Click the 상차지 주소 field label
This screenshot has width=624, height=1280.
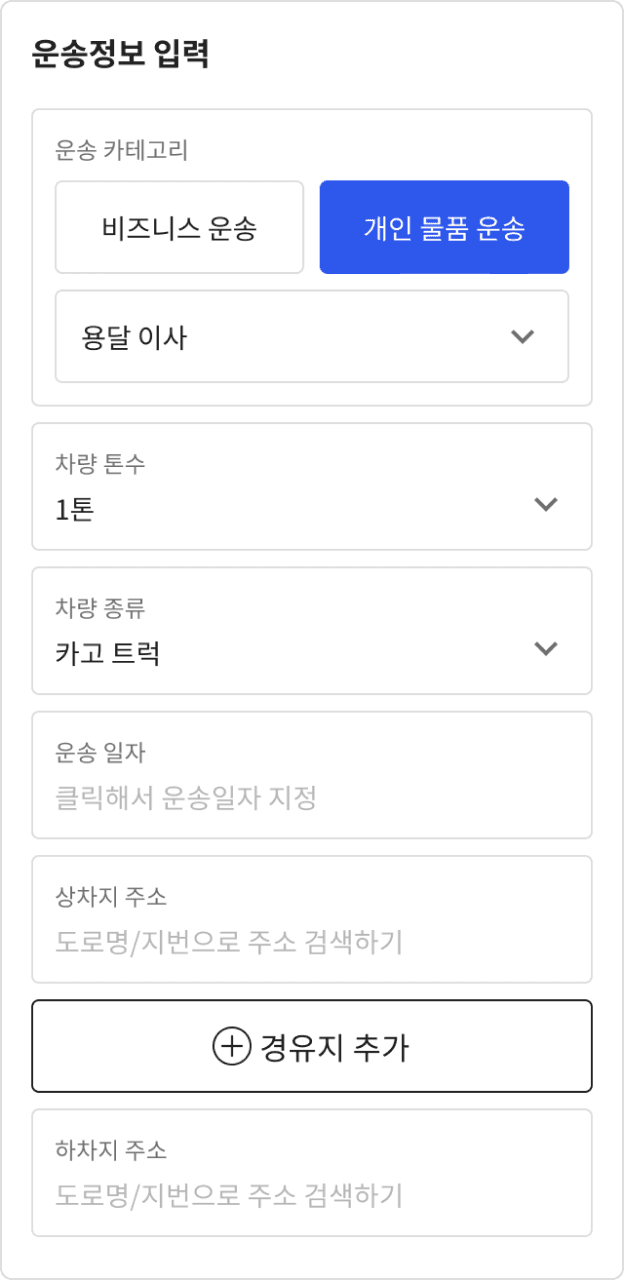click(x=111, y=896)
